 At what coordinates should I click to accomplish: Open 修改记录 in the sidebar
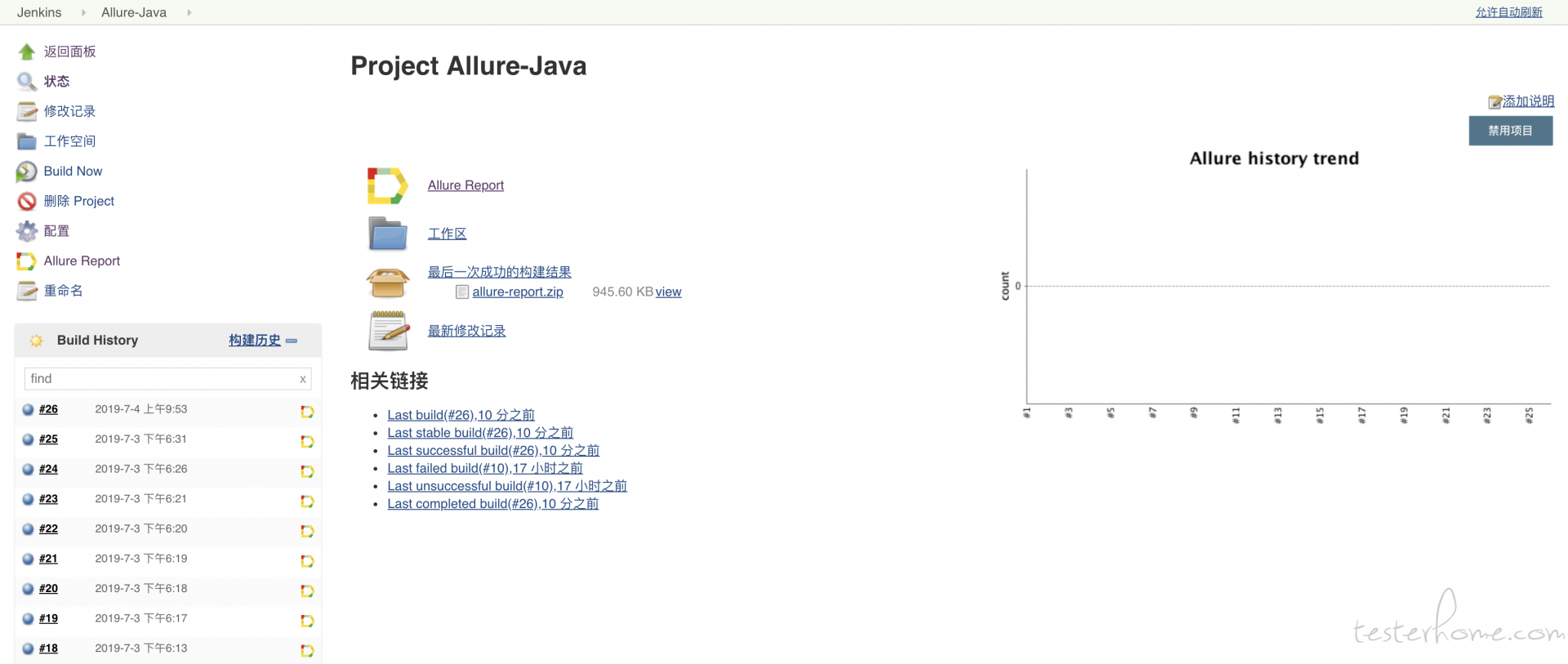[70, 111]
